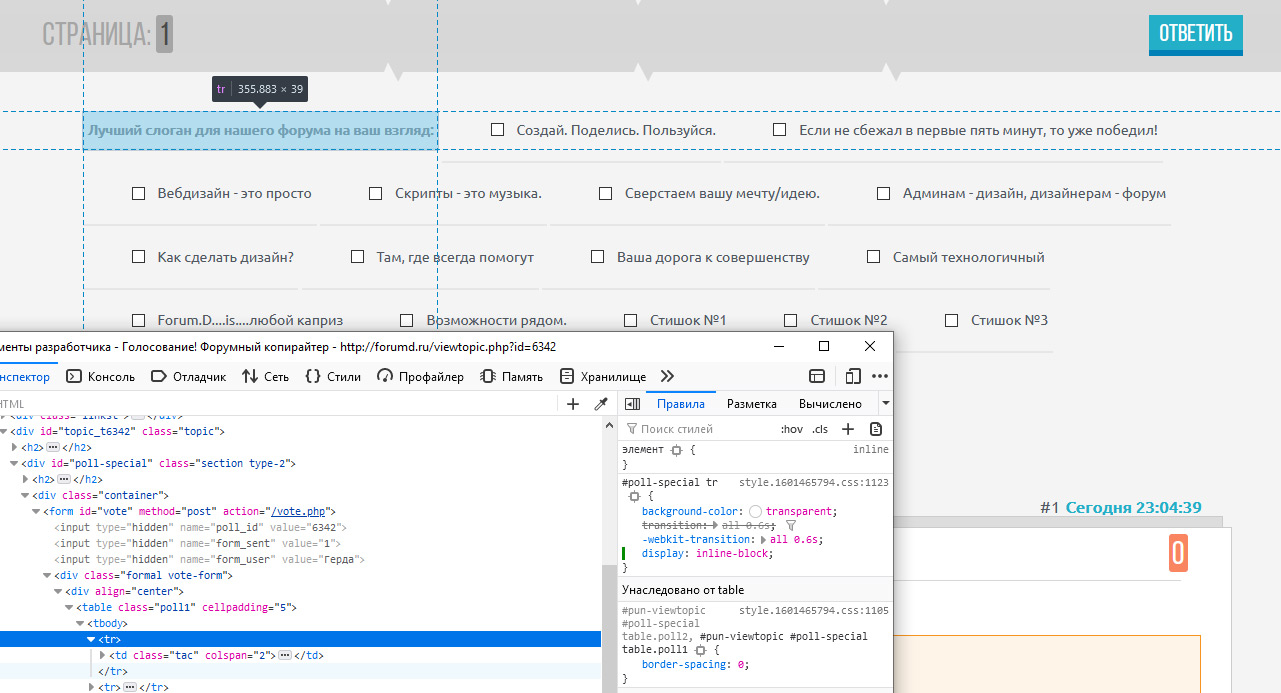Focus the Поиск стилей filter field
The height and width of the screenshot is (693, 1281).
(x=700, y=429)
